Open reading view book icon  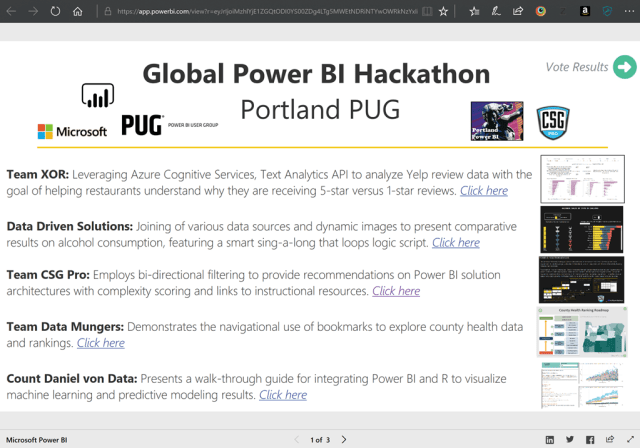pos(427,11)
